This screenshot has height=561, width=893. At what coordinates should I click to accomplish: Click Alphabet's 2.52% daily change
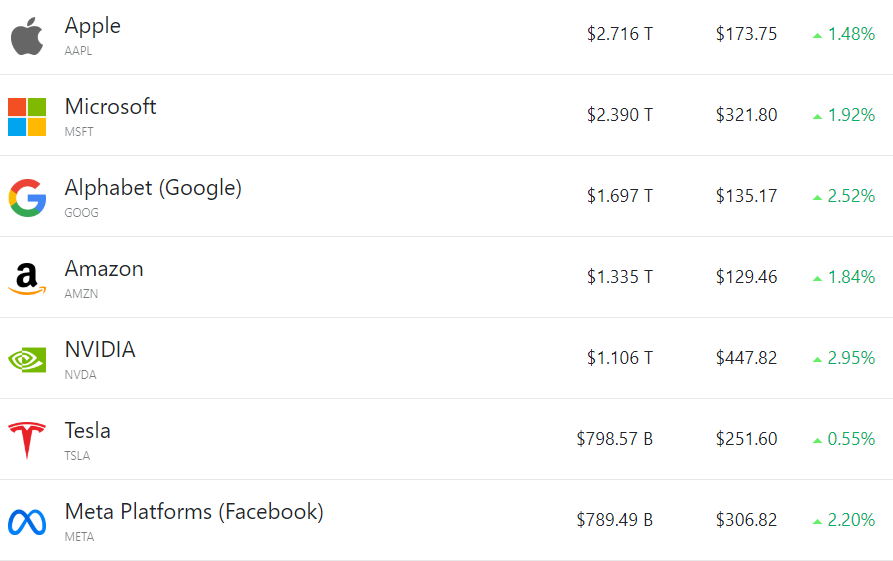click(x=851, y=196)
